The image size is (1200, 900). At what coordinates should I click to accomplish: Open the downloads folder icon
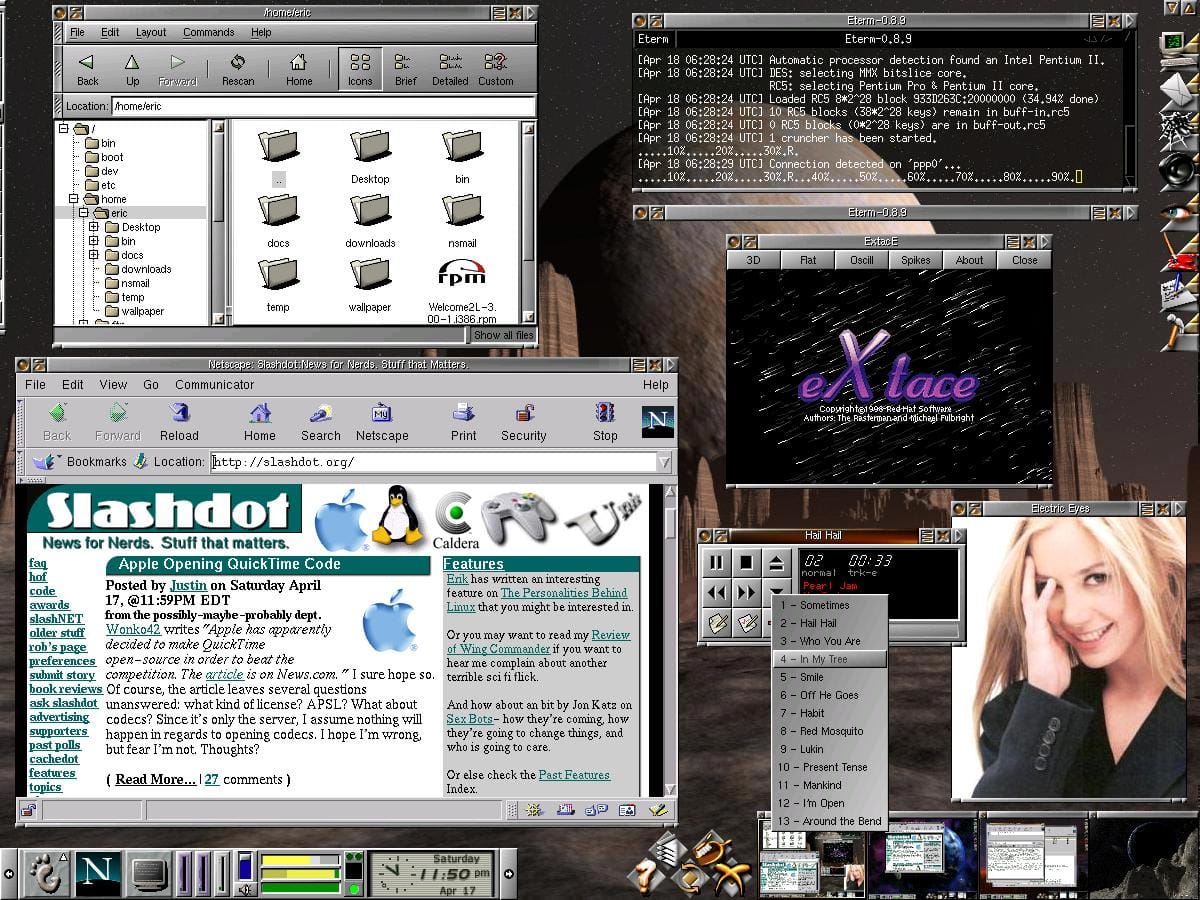click(x=370, y=220)
